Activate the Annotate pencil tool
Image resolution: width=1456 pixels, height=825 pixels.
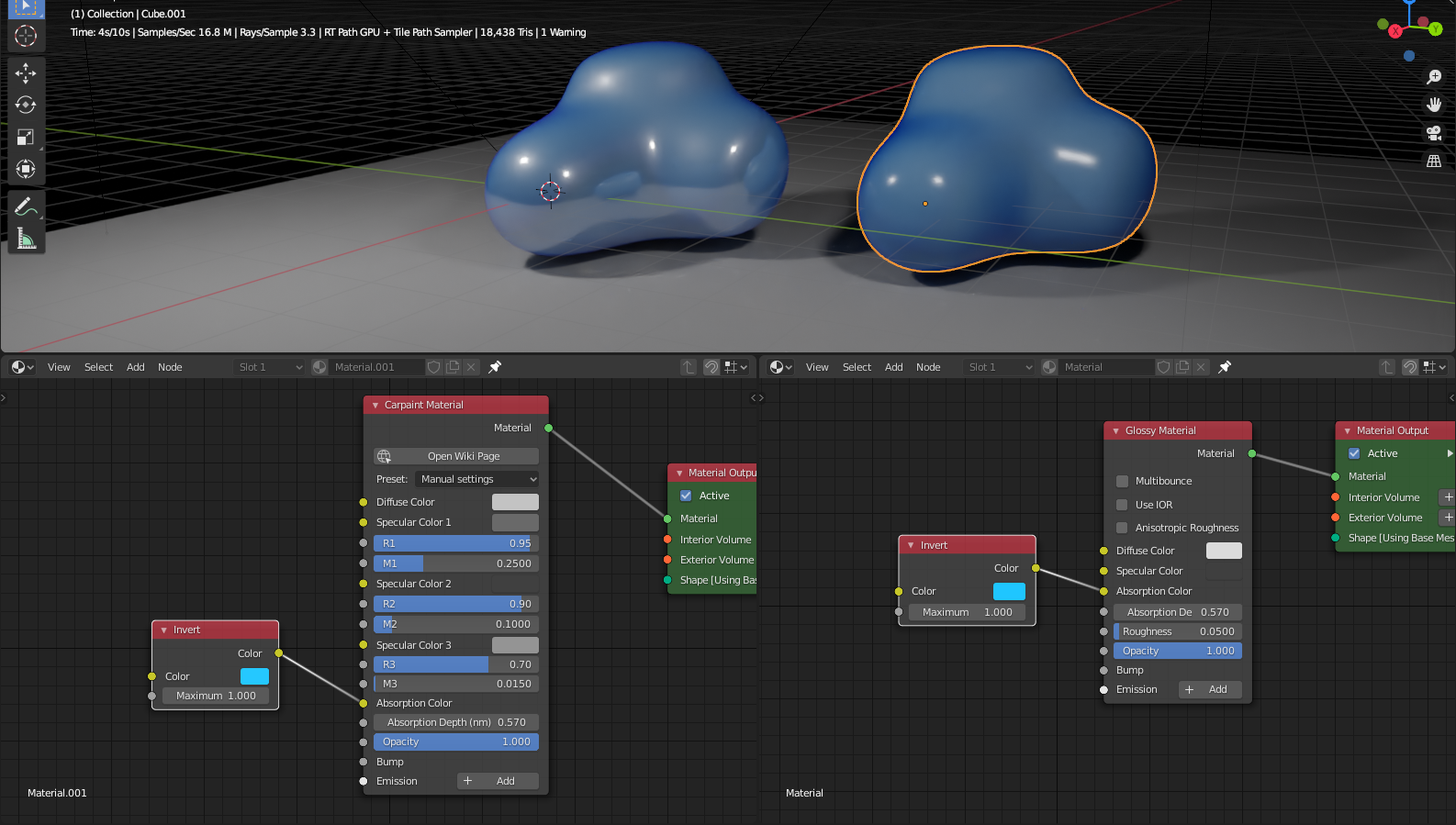(26, 206)
